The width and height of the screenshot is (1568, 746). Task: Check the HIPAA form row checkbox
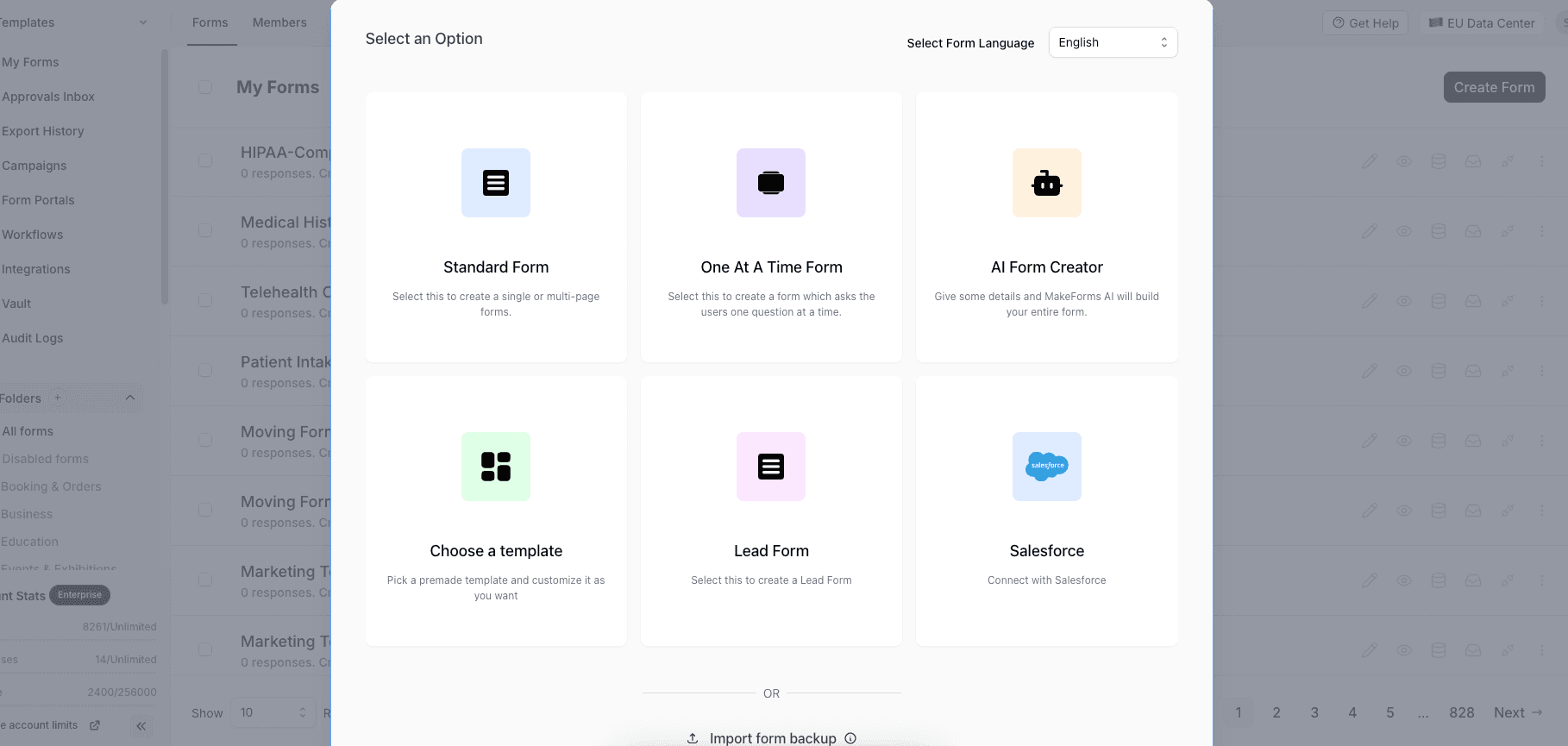tap(205, 161)
